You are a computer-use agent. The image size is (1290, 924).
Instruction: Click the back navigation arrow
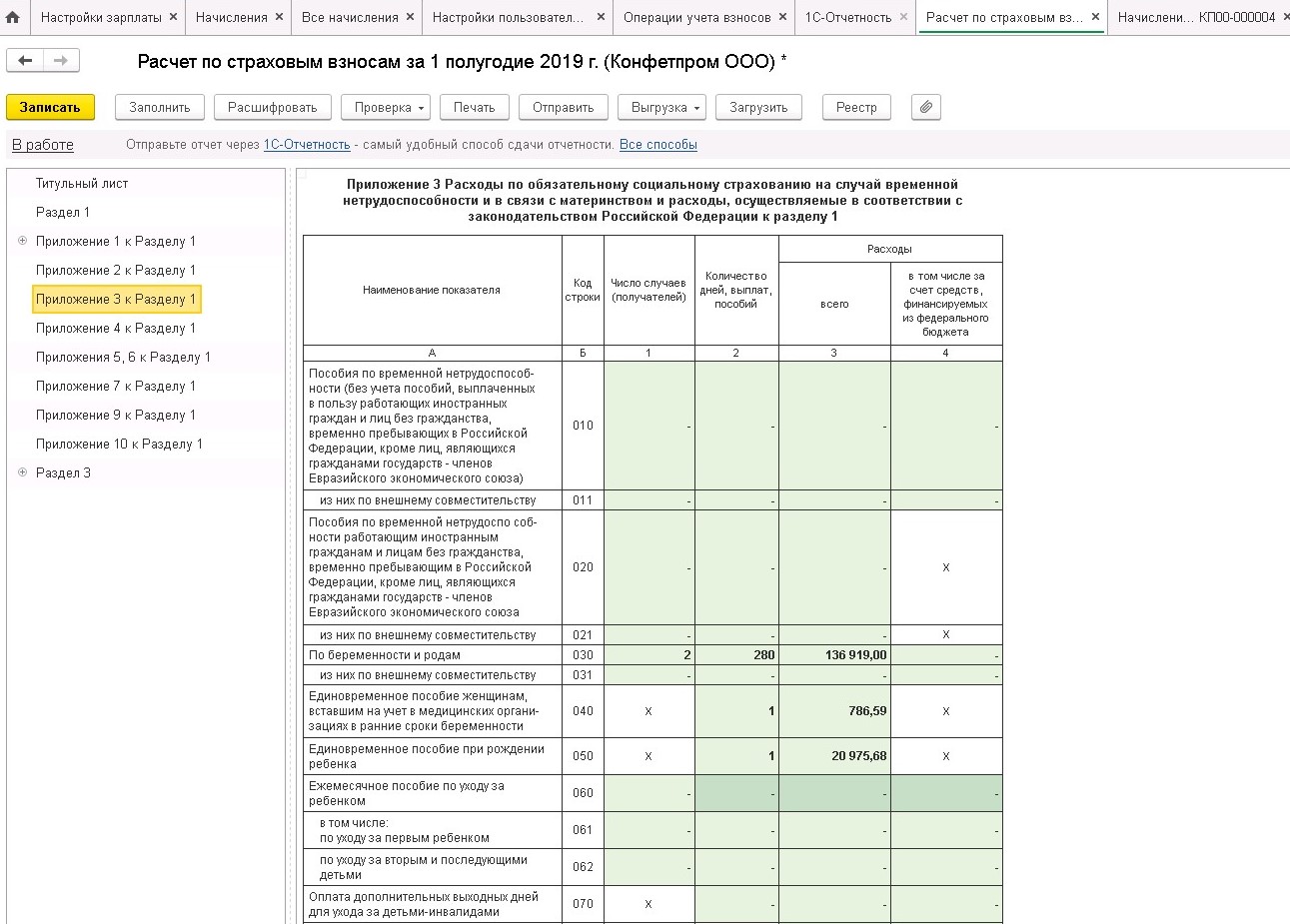[x=25, y=61]
